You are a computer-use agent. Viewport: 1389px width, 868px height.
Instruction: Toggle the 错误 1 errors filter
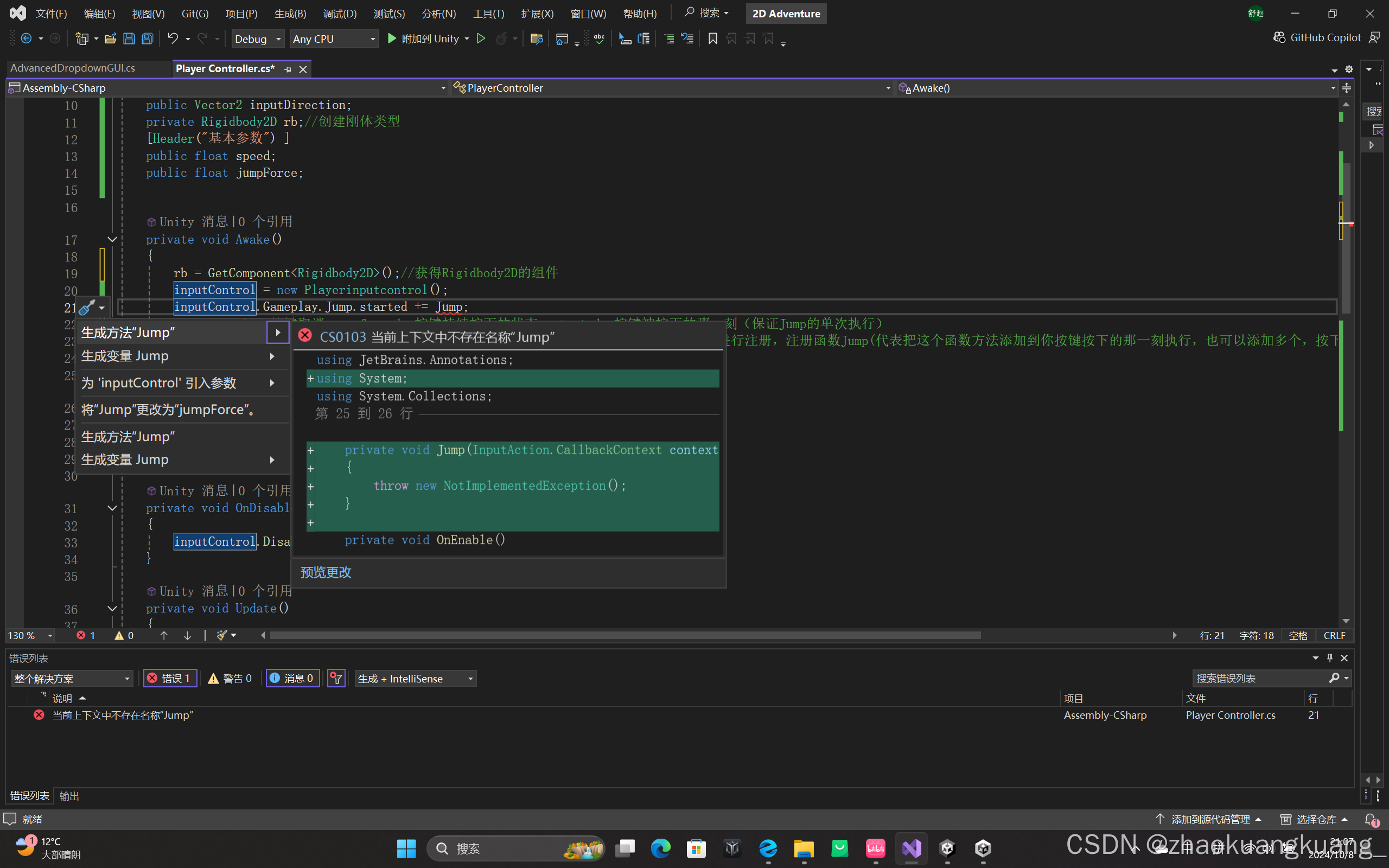(169, 678)
